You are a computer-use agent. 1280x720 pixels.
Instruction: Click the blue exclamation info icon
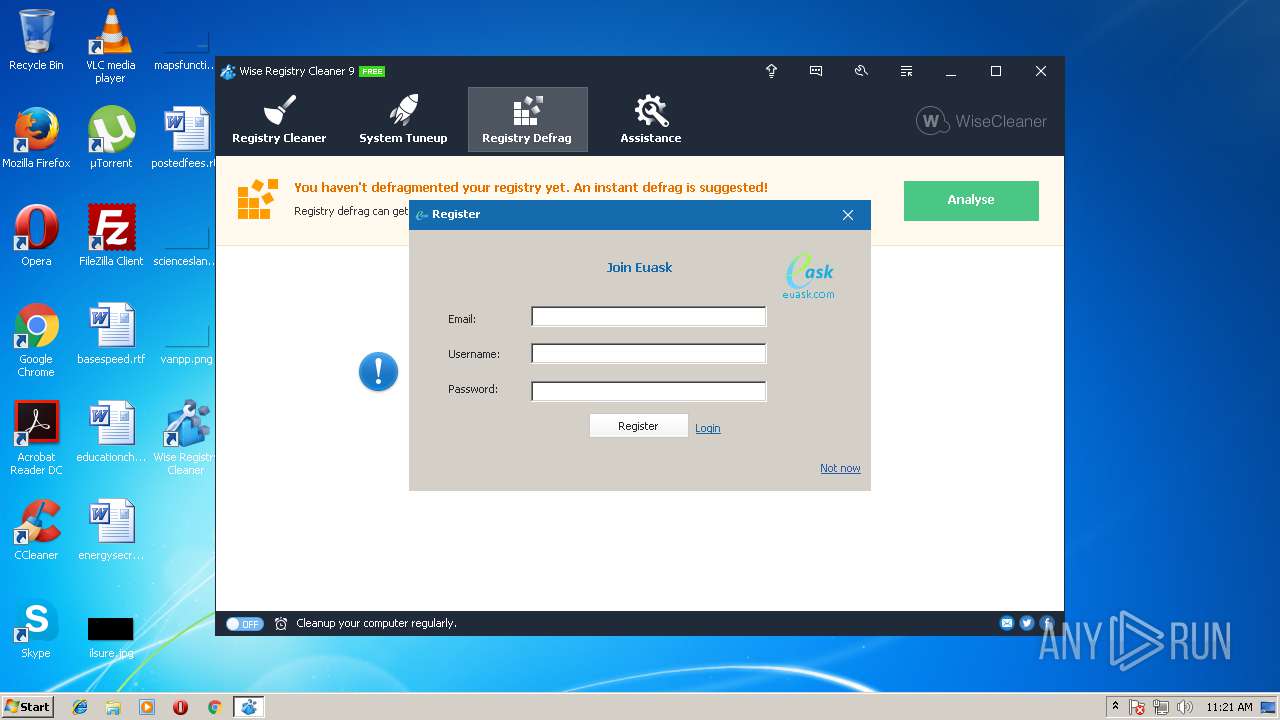click(378, 372)
